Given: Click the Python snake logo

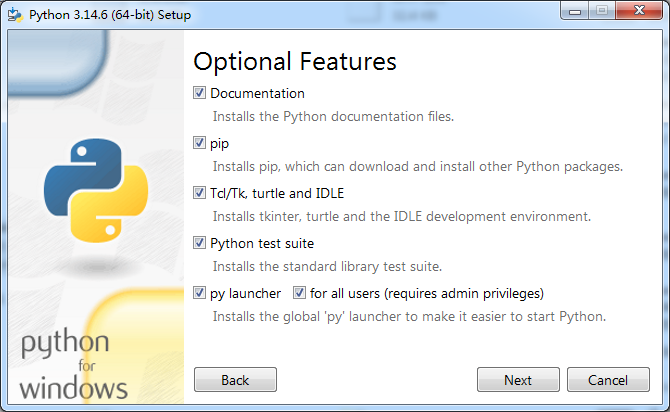Looking at the screenshot, I should coord(96,190).
